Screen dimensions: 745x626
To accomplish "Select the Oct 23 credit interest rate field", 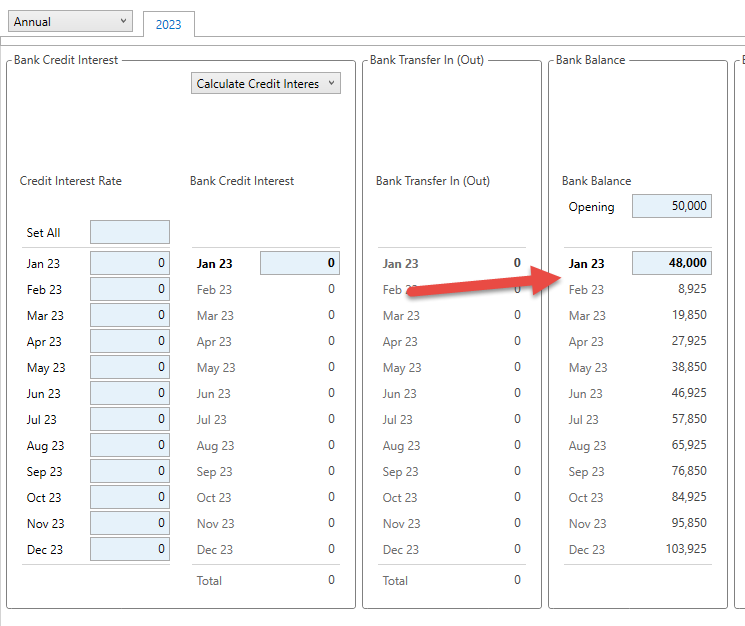I will 130,498.
